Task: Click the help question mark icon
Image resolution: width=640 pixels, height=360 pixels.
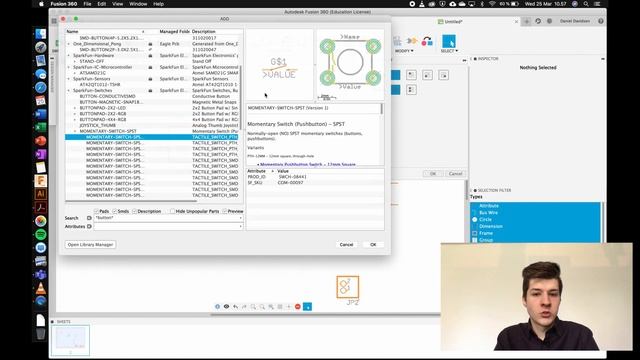Action: coord(600,21)
